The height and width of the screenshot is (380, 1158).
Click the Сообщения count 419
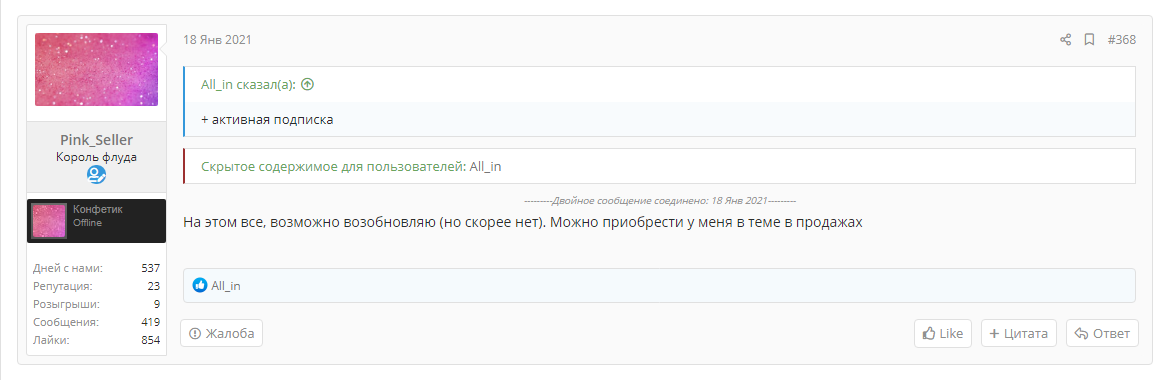[x=151, y=322]
